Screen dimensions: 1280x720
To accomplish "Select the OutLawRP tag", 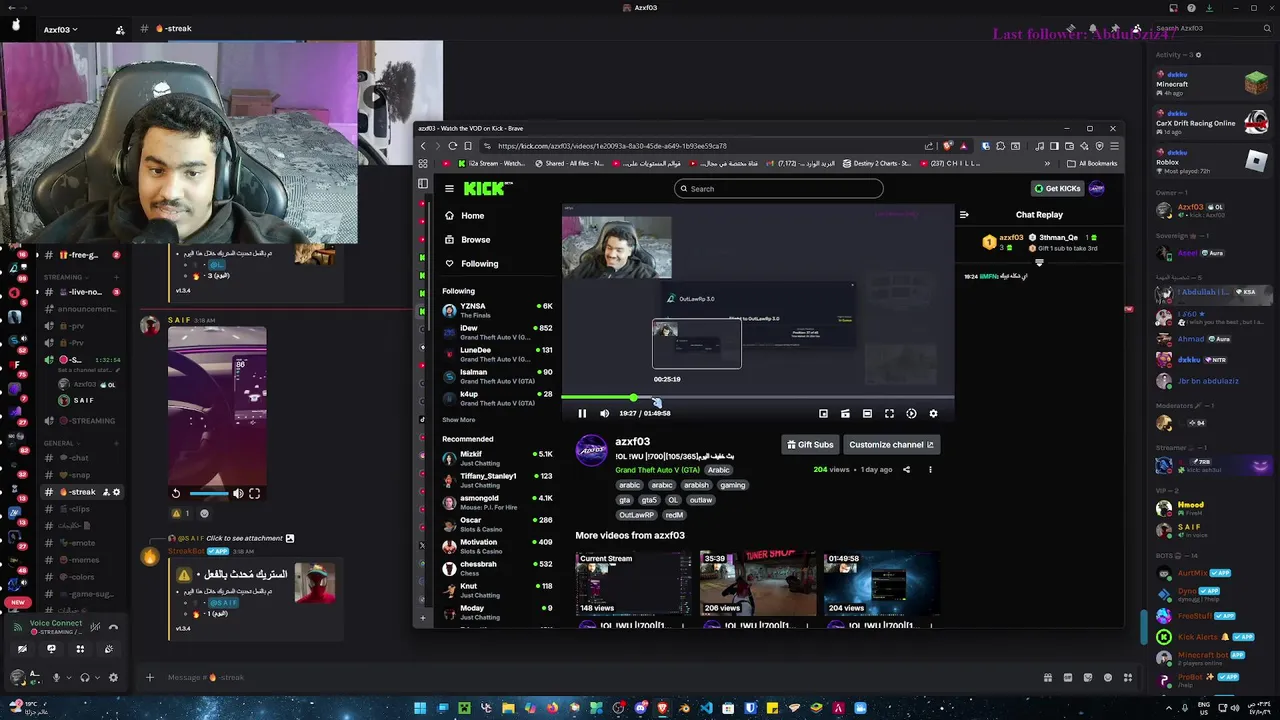I will coord(636,515).
